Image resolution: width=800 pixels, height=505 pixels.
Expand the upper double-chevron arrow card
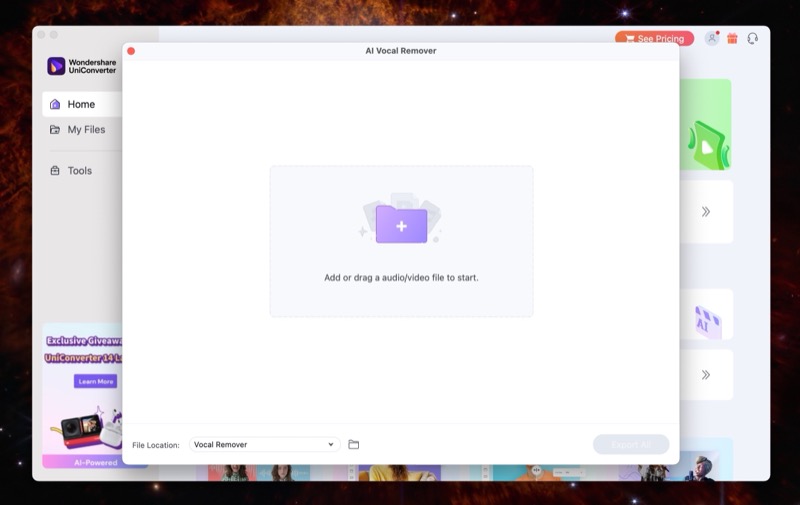[706, 212]
